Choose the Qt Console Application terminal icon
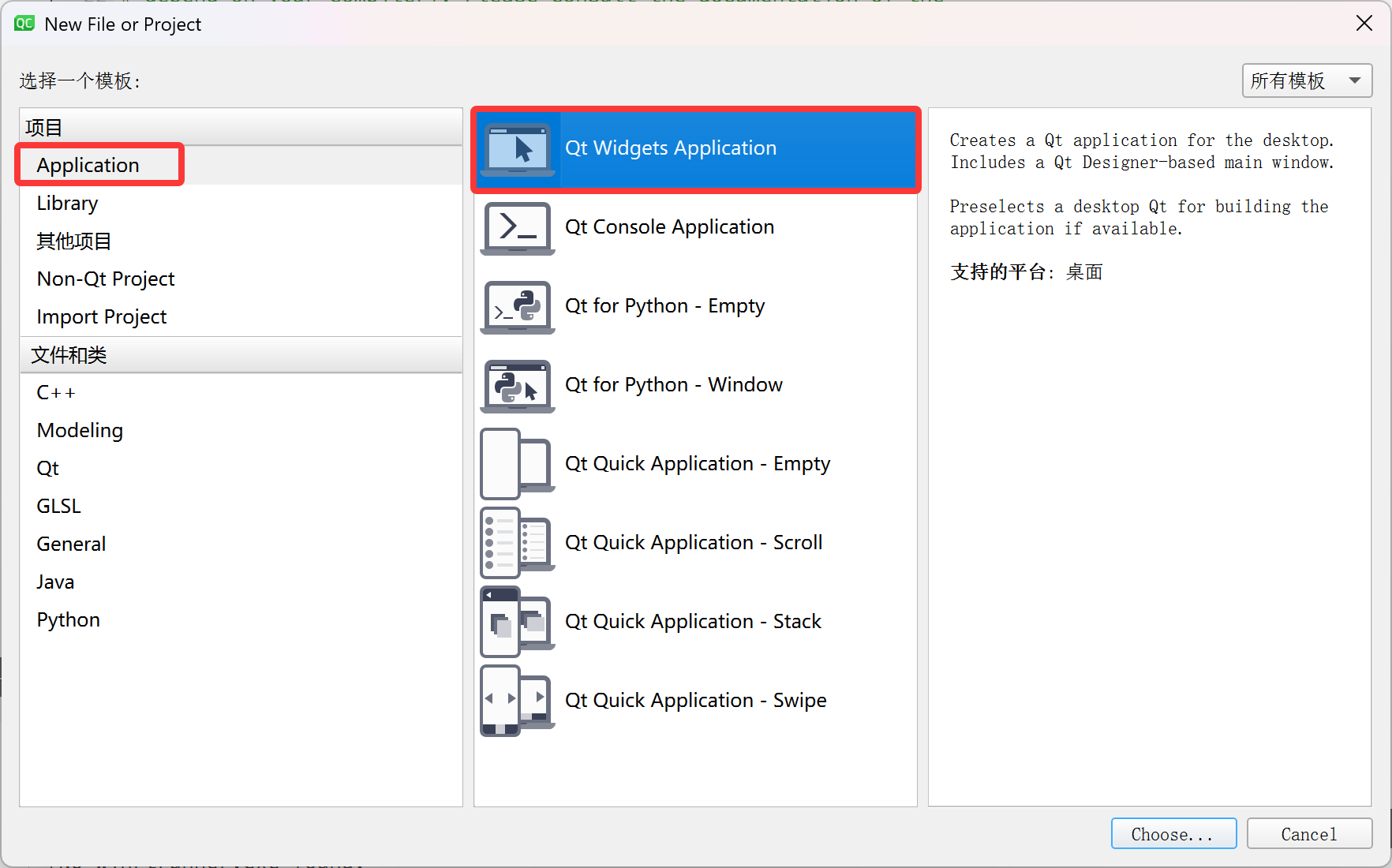This screenshot has height=868, width=1392. (518, 228)
